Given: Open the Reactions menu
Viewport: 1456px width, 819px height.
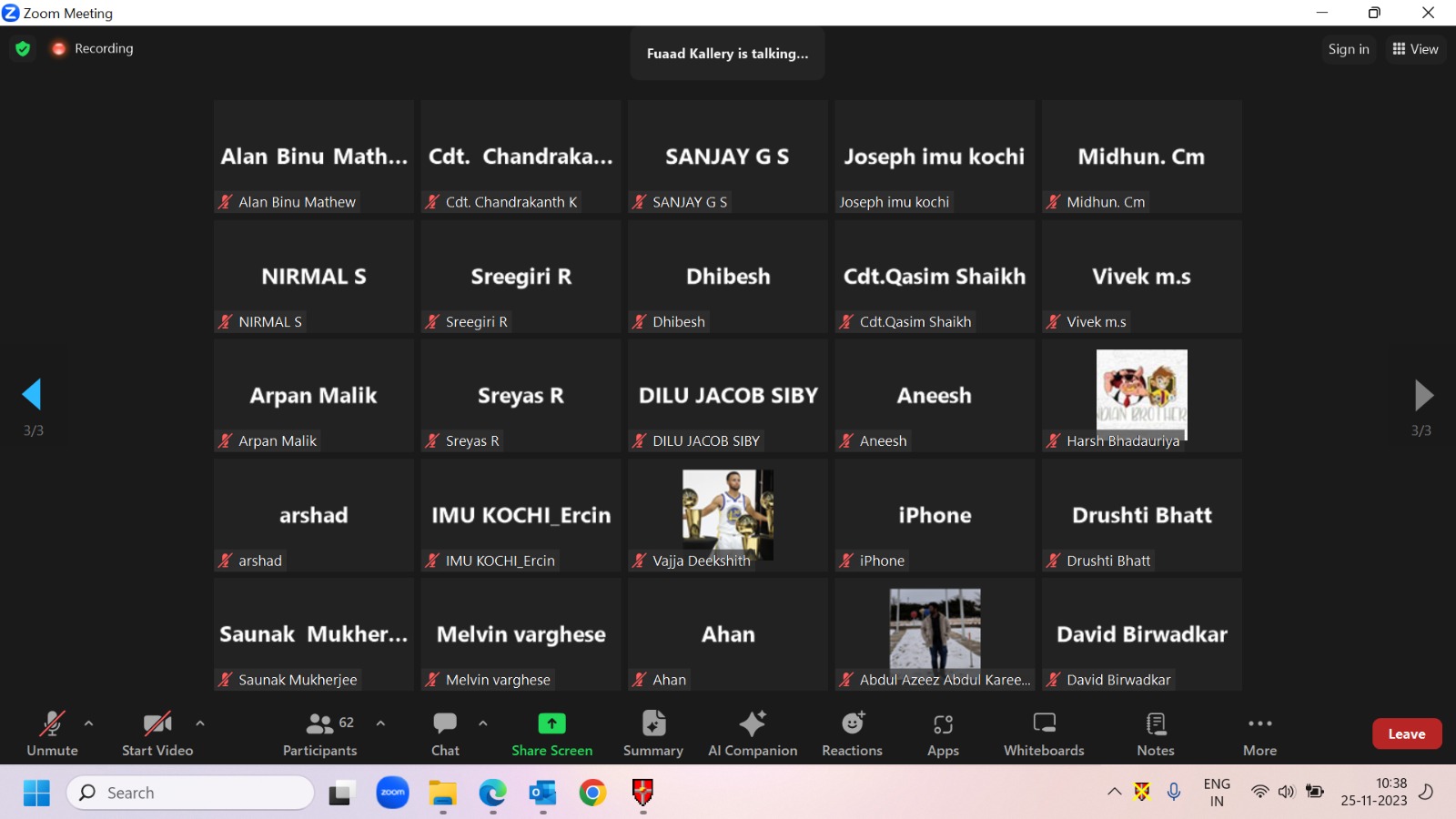Looking at the screenshot, I should (852, 733).
